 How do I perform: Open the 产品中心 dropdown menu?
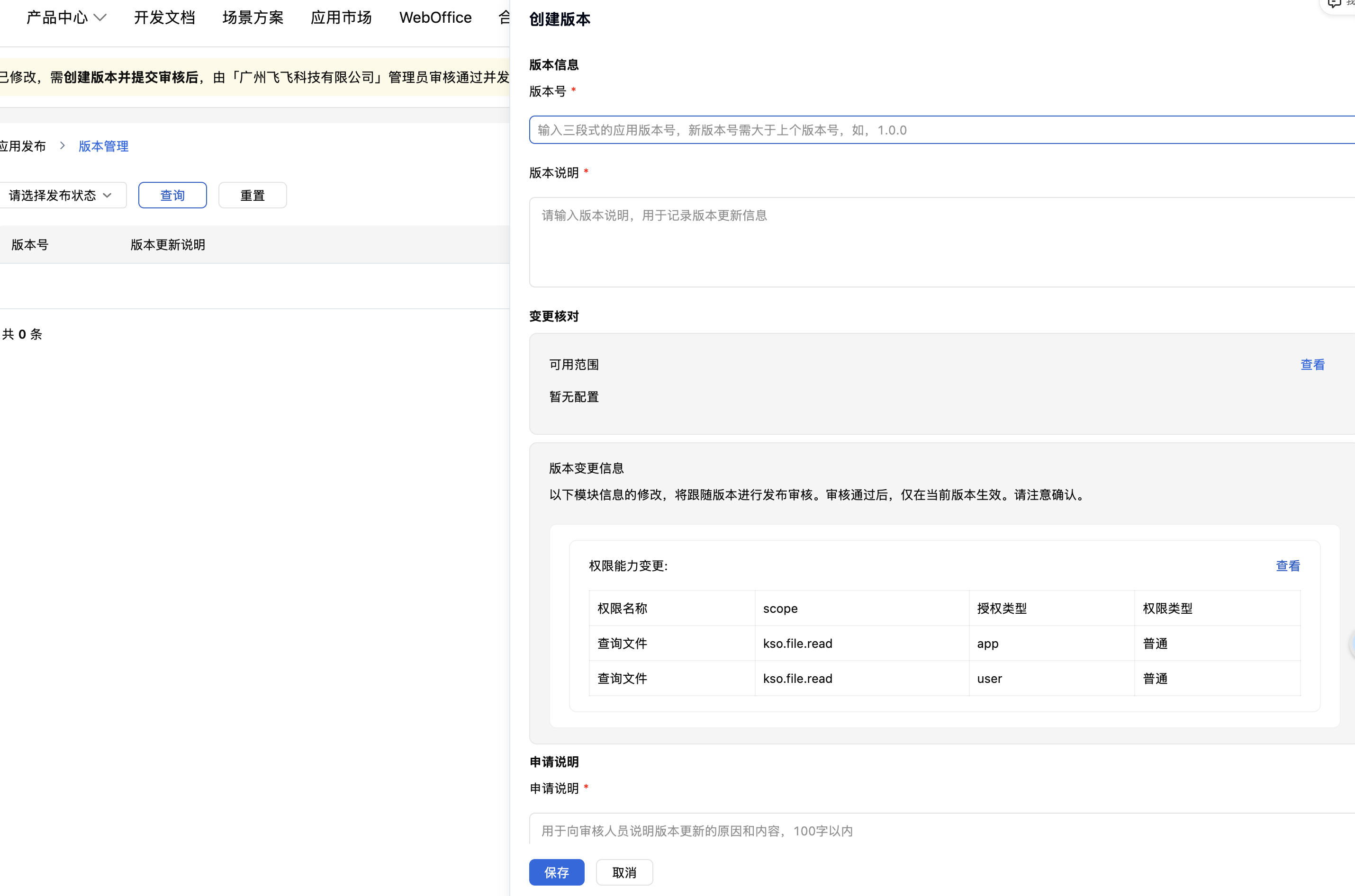(x=66, y=18)
